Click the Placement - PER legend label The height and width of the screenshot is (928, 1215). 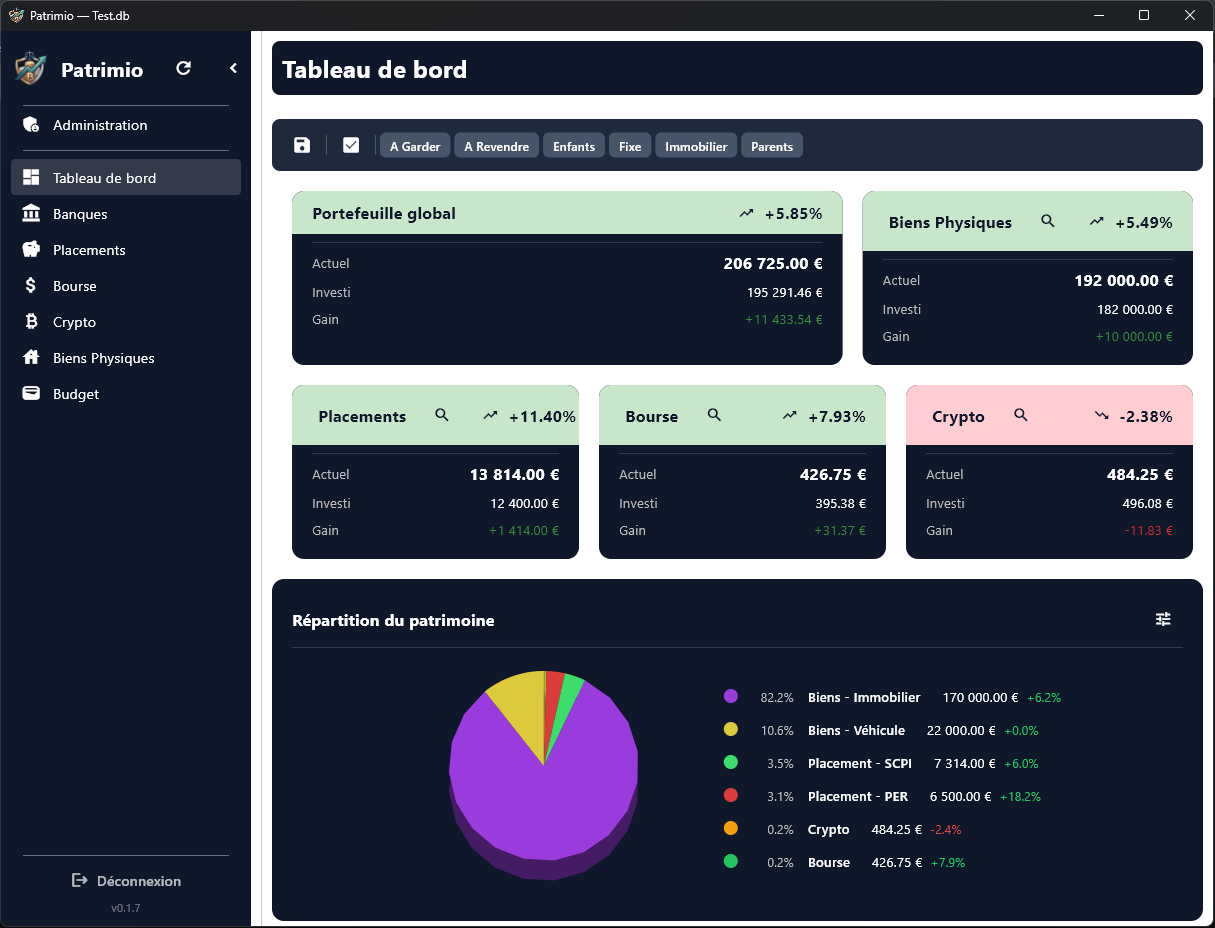click(858, 796)
